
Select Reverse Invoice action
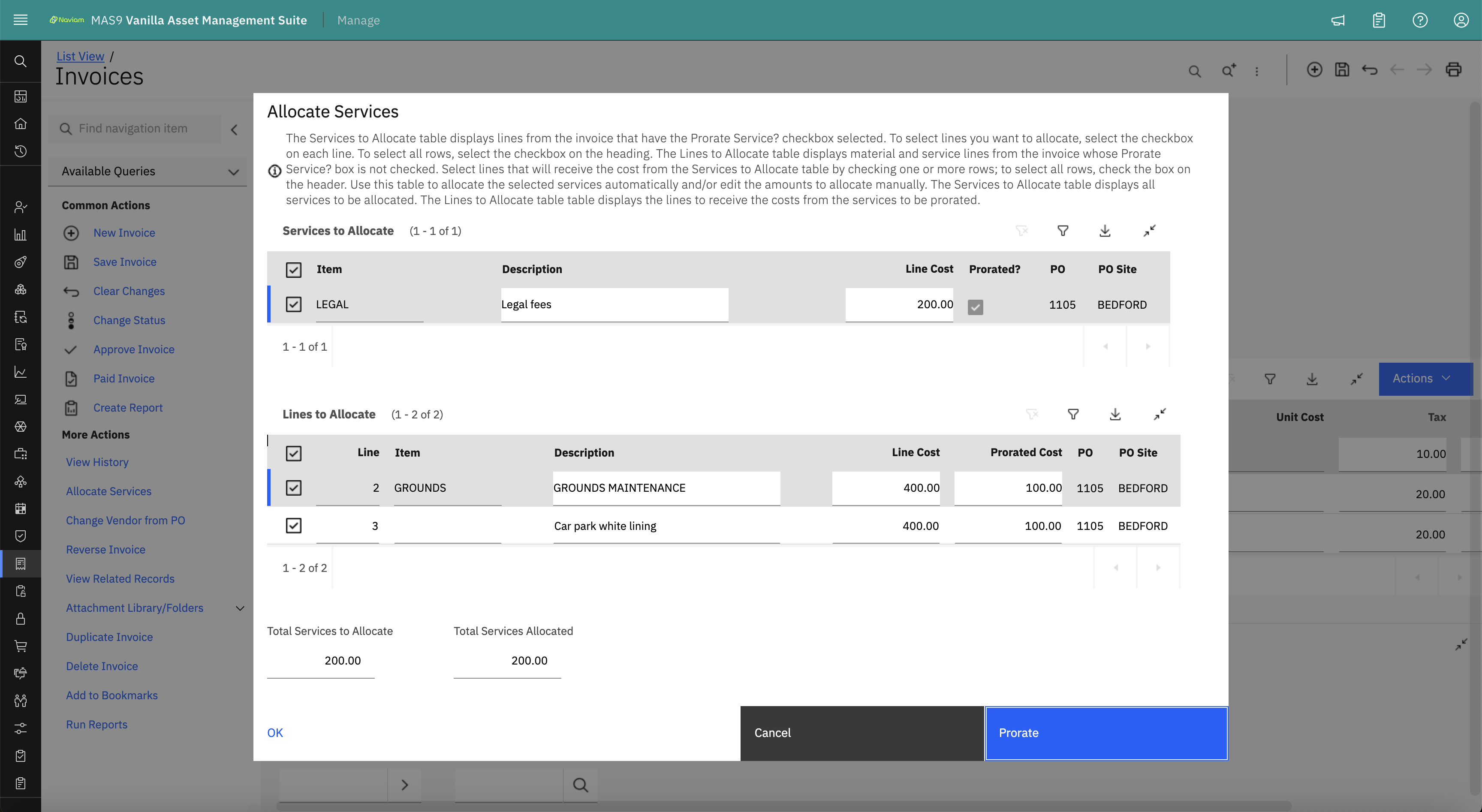(x=105, y=549)
